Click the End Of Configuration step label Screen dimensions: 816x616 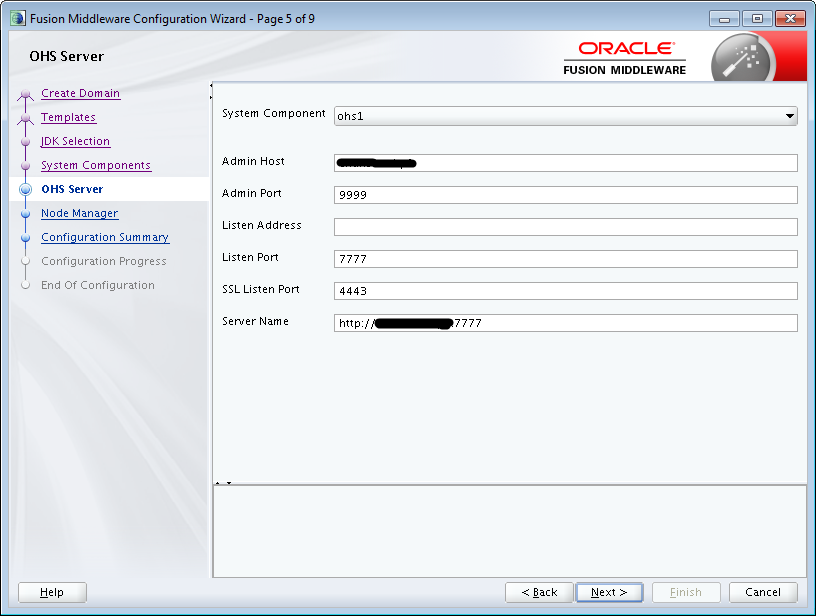[x=98, y=285]
